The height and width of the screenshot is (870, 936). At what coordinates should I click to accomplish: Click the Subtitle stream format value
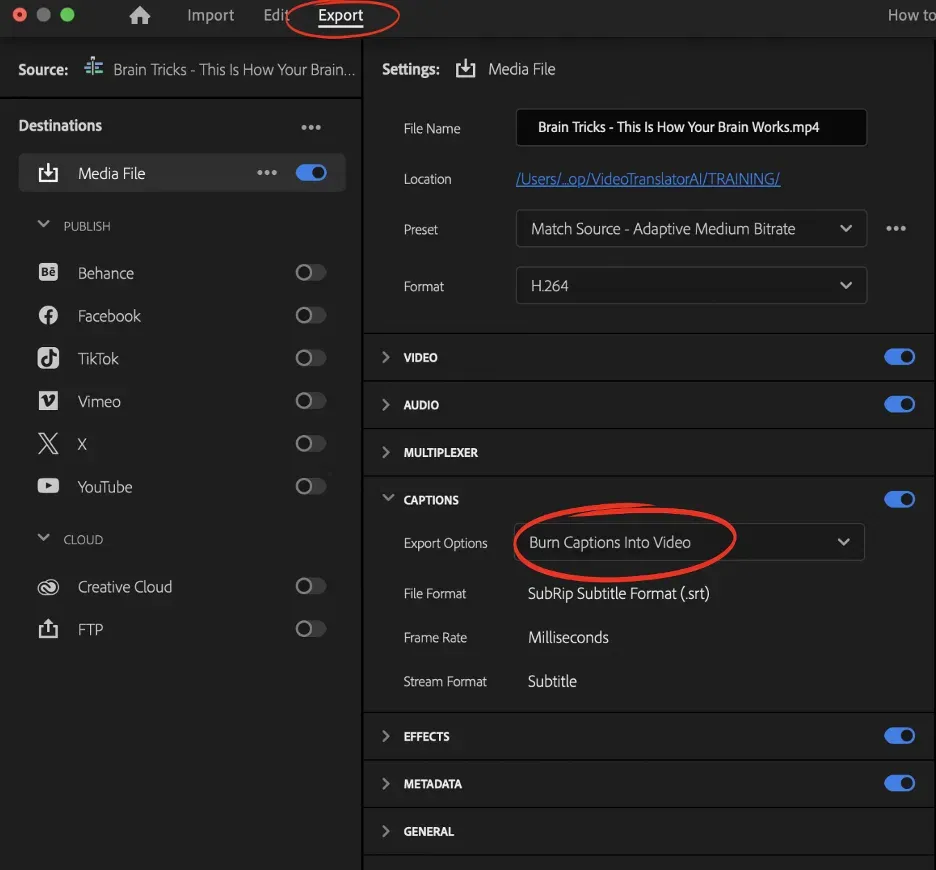[x=552, y=681]
